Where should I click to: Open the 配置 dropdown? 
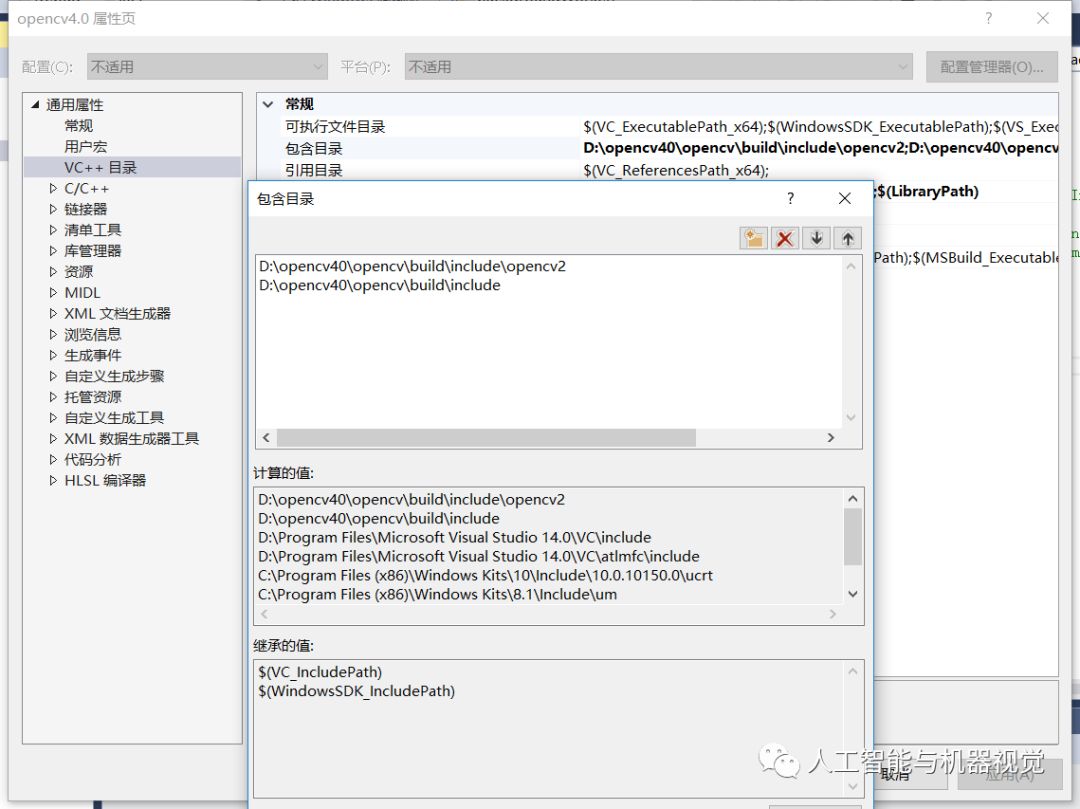pos(207,67)
